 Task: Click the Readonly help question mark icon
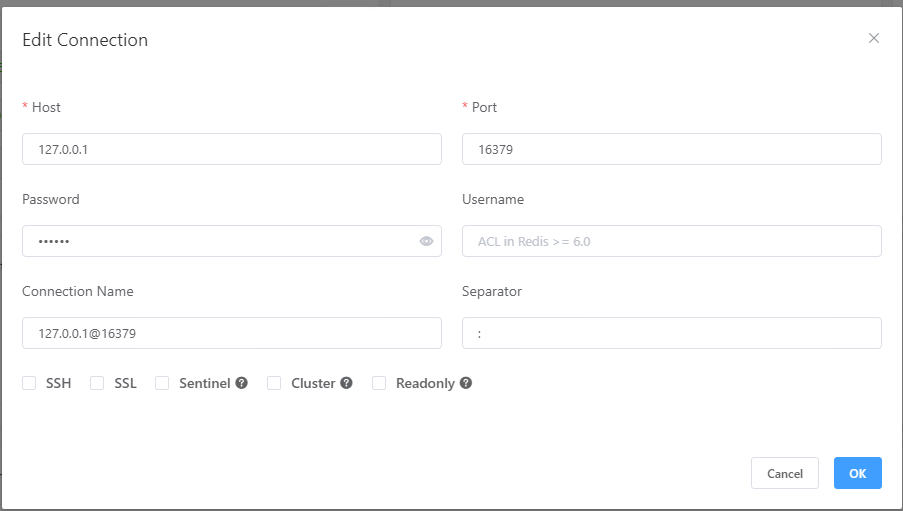click(x=465, y=383)
